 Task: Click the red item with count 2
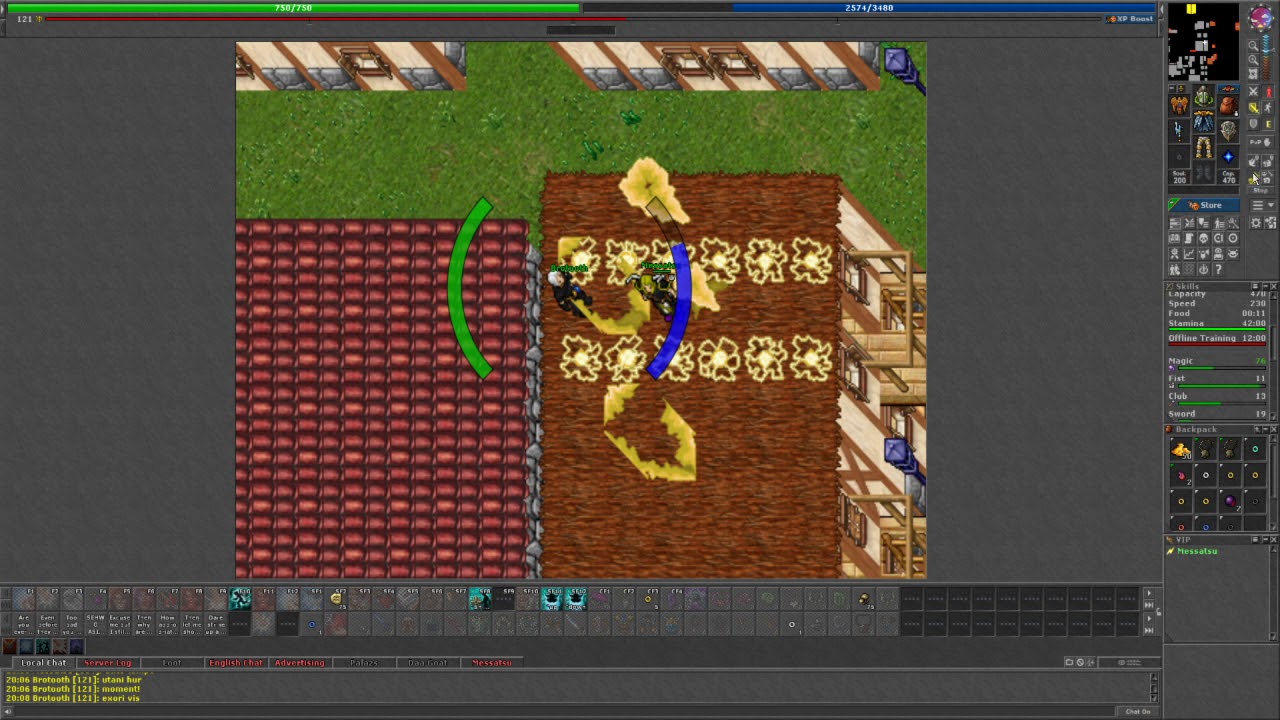pyautogui.click(x=1181, y=475)
